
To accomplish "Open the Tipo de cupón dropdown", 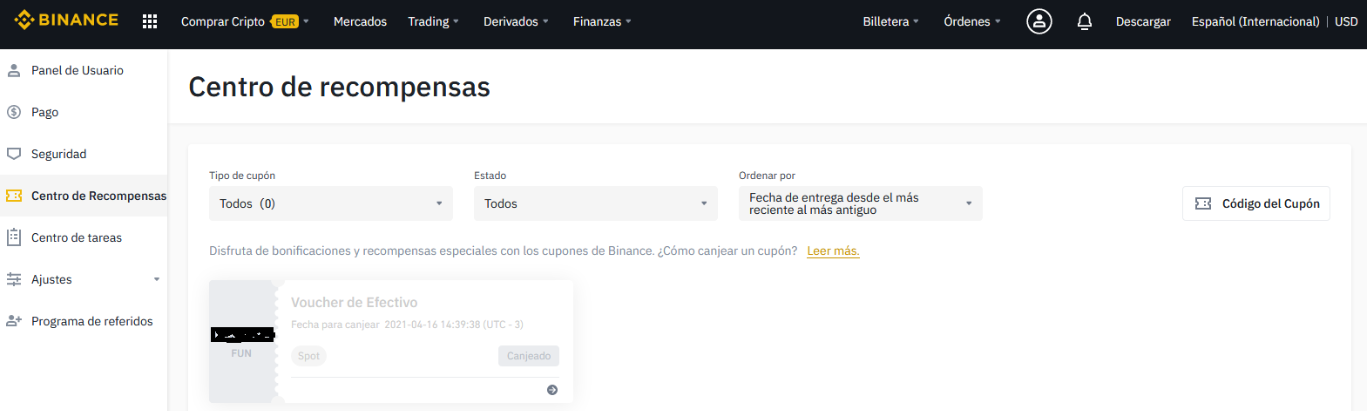I will click(x=331, y=203).
